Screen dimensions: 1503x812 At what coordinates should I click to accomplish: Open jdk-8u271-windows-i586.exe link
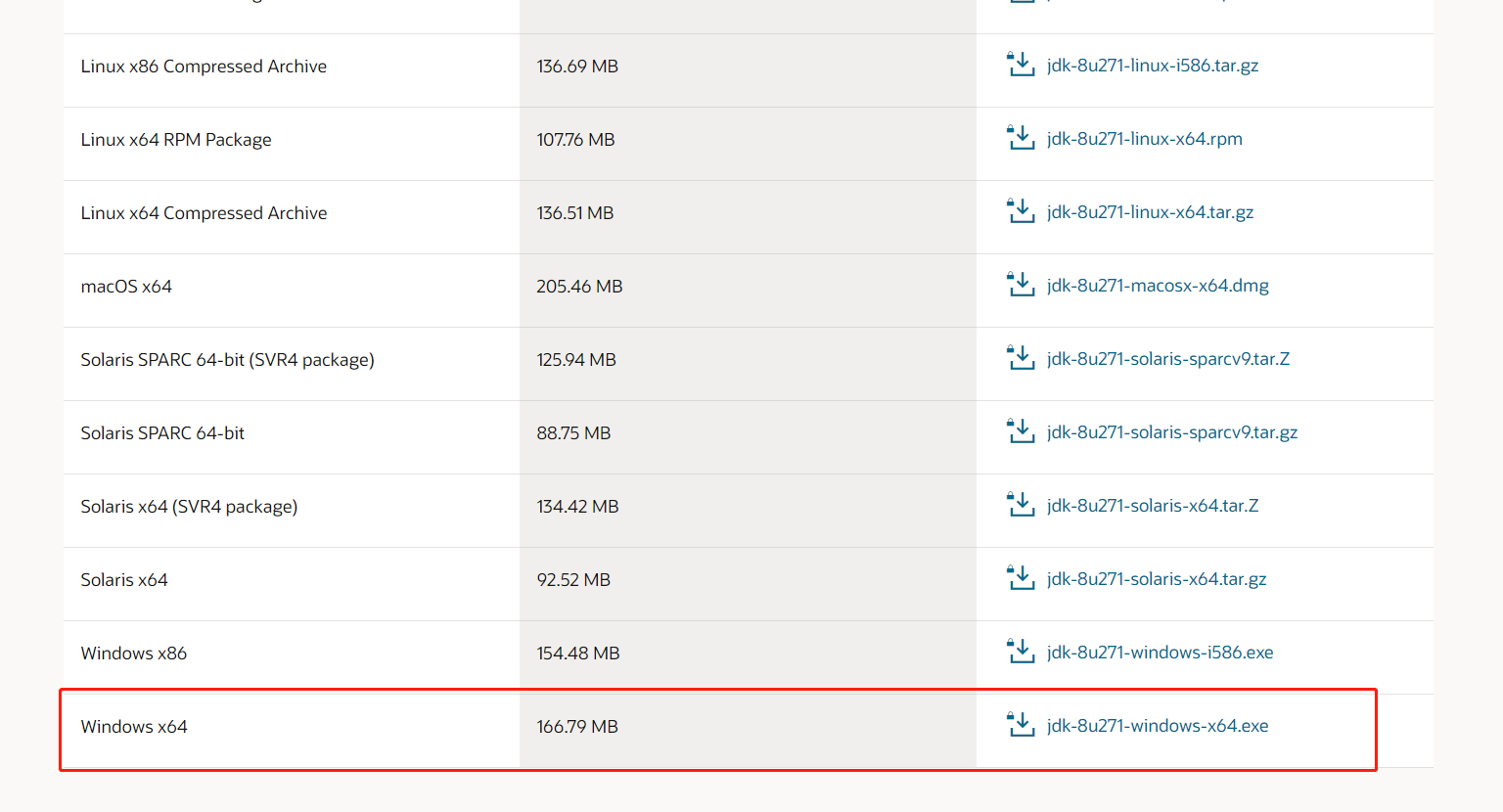pos(1161,653)
